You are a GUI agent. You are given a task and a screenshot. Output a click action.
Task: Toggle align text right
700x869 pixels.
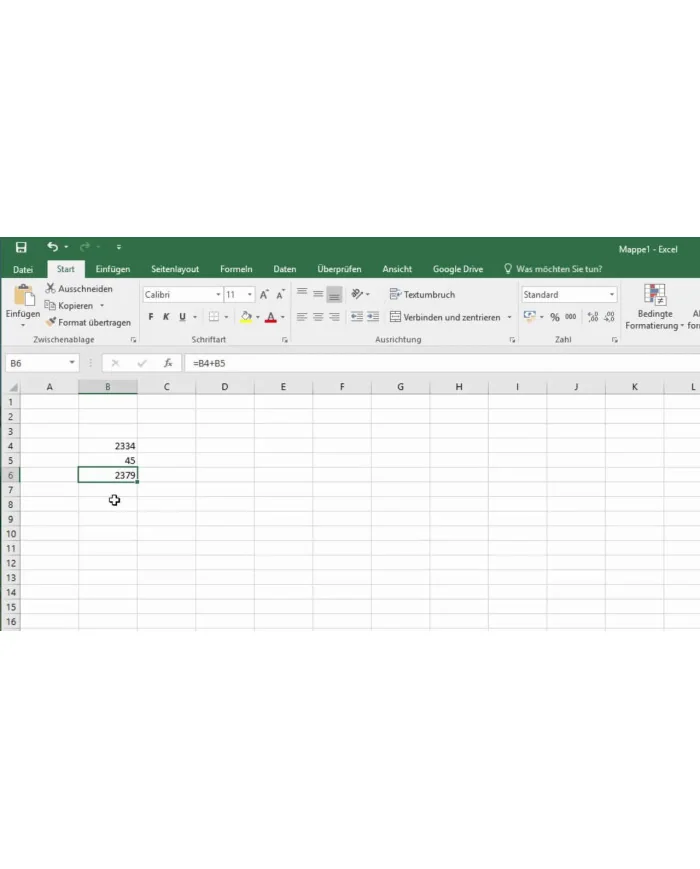pos(334,317)
